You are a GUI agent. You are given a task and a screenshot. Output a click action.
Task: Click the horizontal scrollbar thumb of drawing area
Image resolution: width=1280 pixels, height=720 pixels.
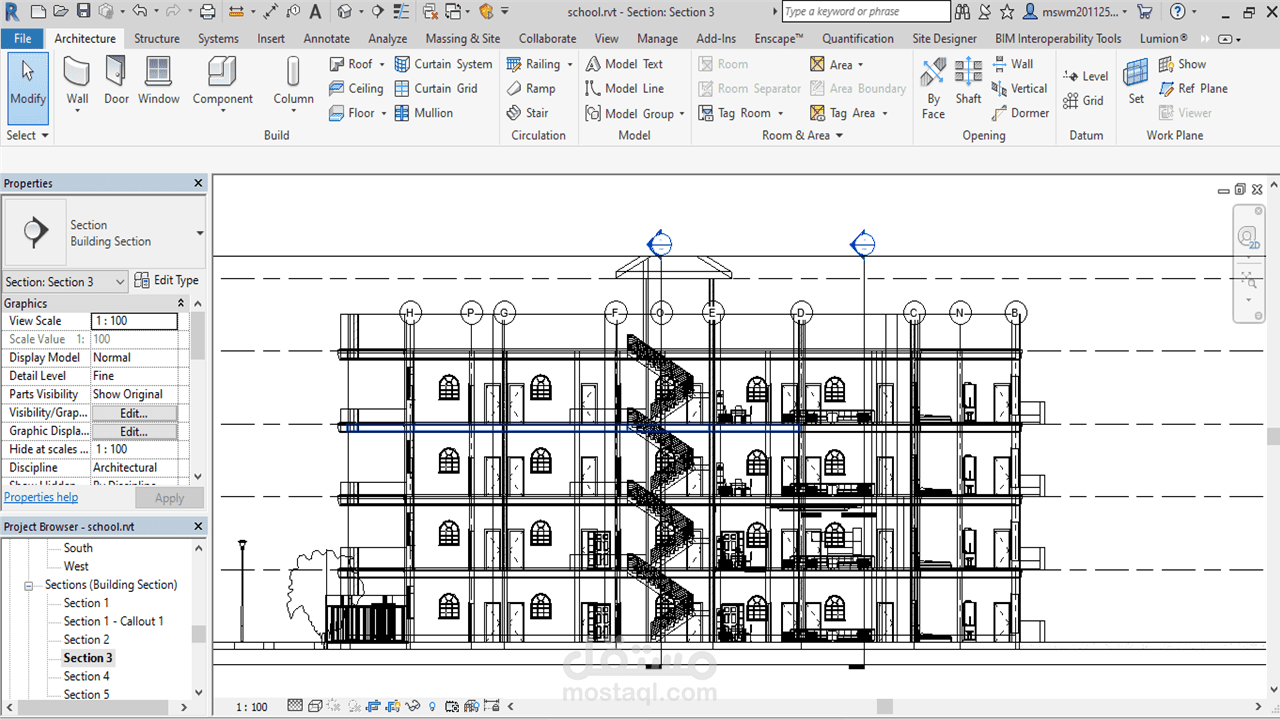(884, 707)
